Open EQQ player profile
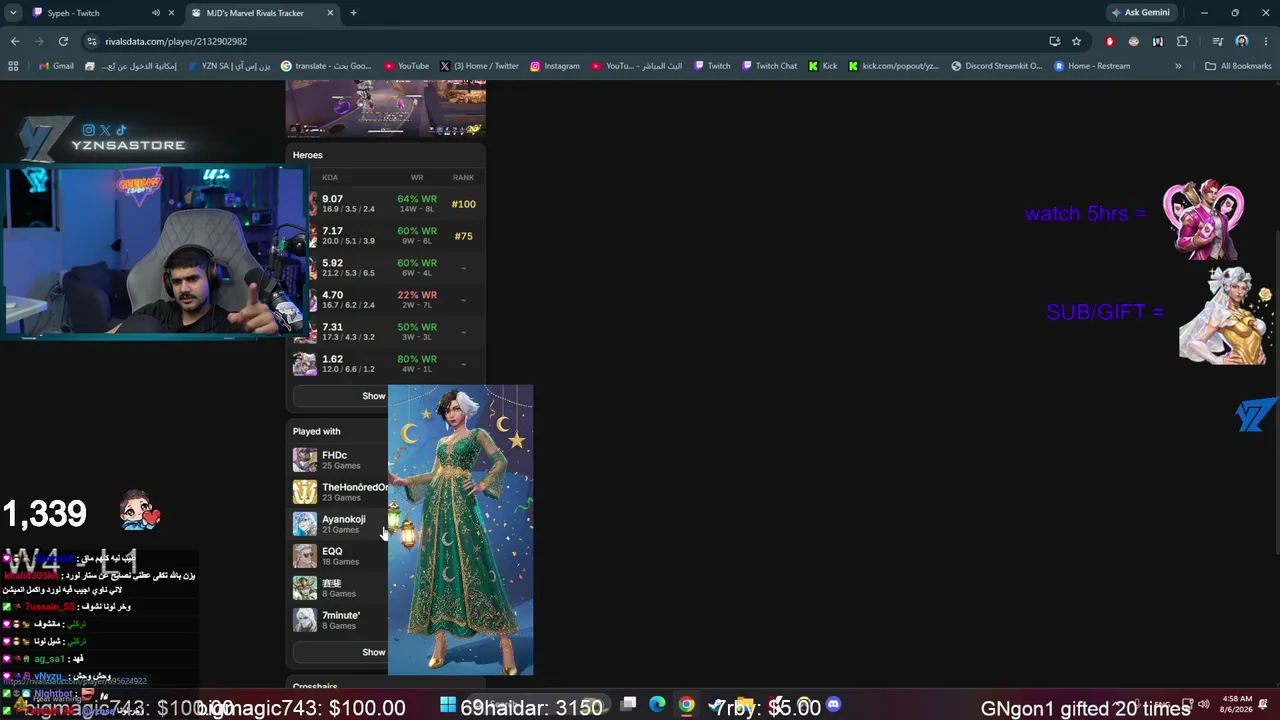The height and width of the screenshot is (720, 1280). point(332,551)
